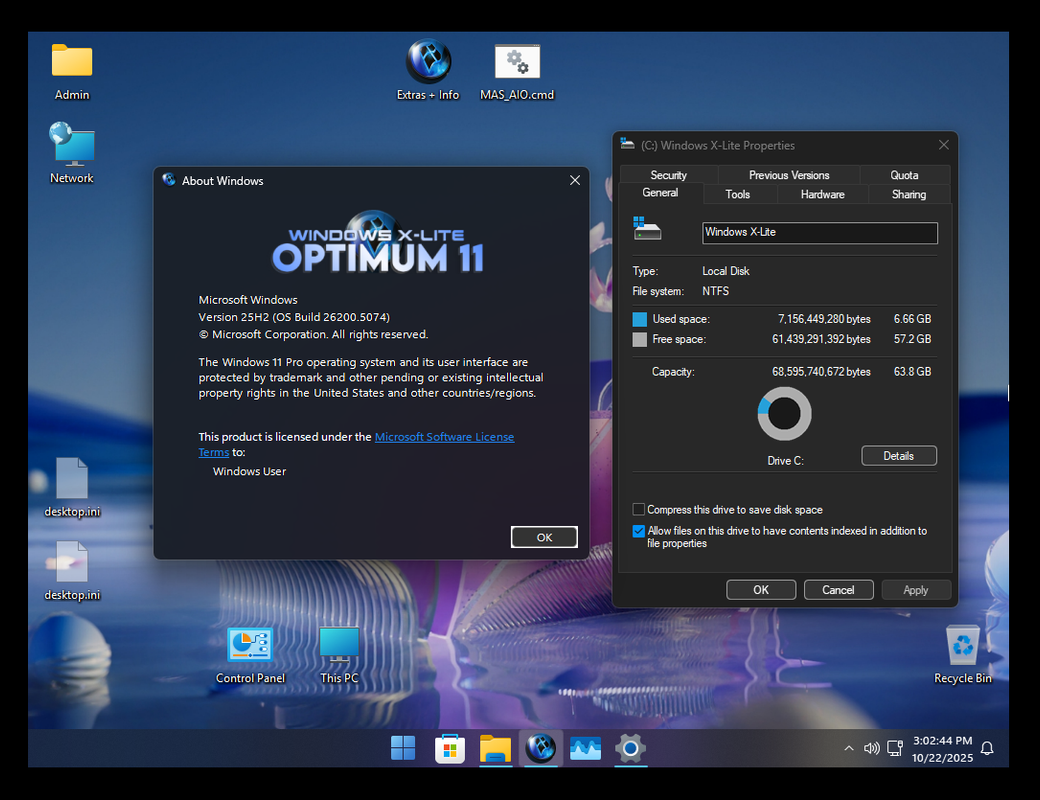Screen dimensions: 1040x800
Task: Click the '7,156,449,280 bytes' used value
Action: [824, 319]
